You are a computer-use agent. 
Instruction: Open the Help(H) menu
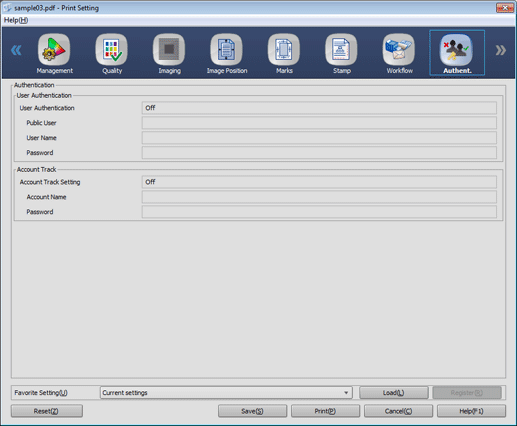tap(16, 20)
